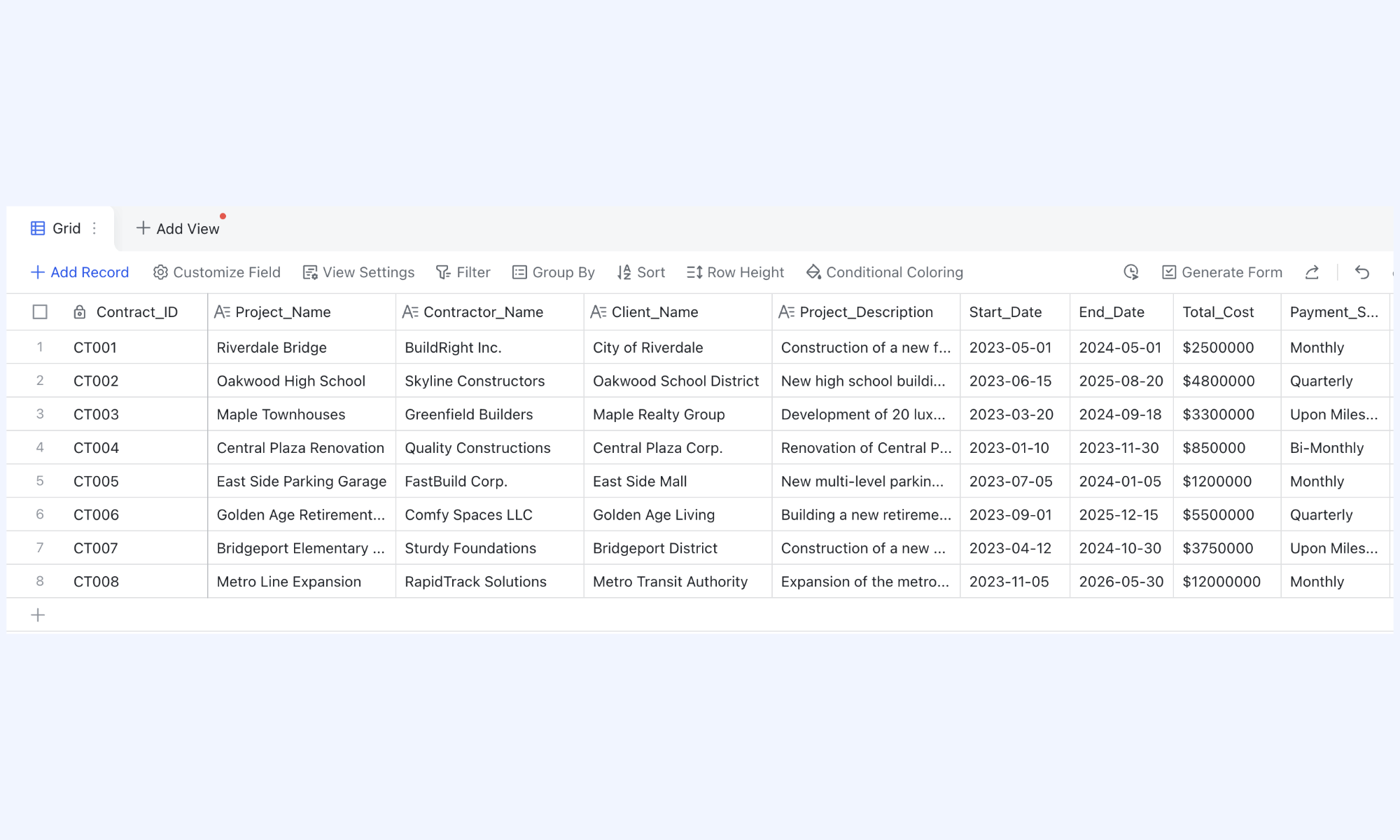
Task: Click the Bi-Monthly payment cell
Action: (x=1335, y=448)
